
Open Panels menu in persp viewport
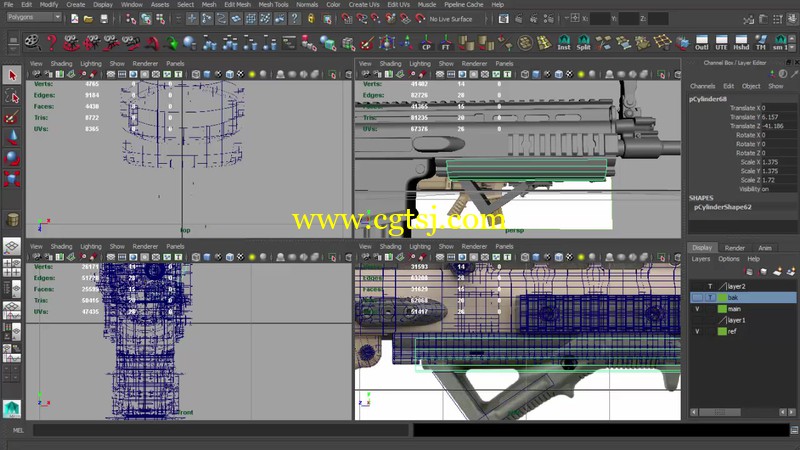point(504,64)
